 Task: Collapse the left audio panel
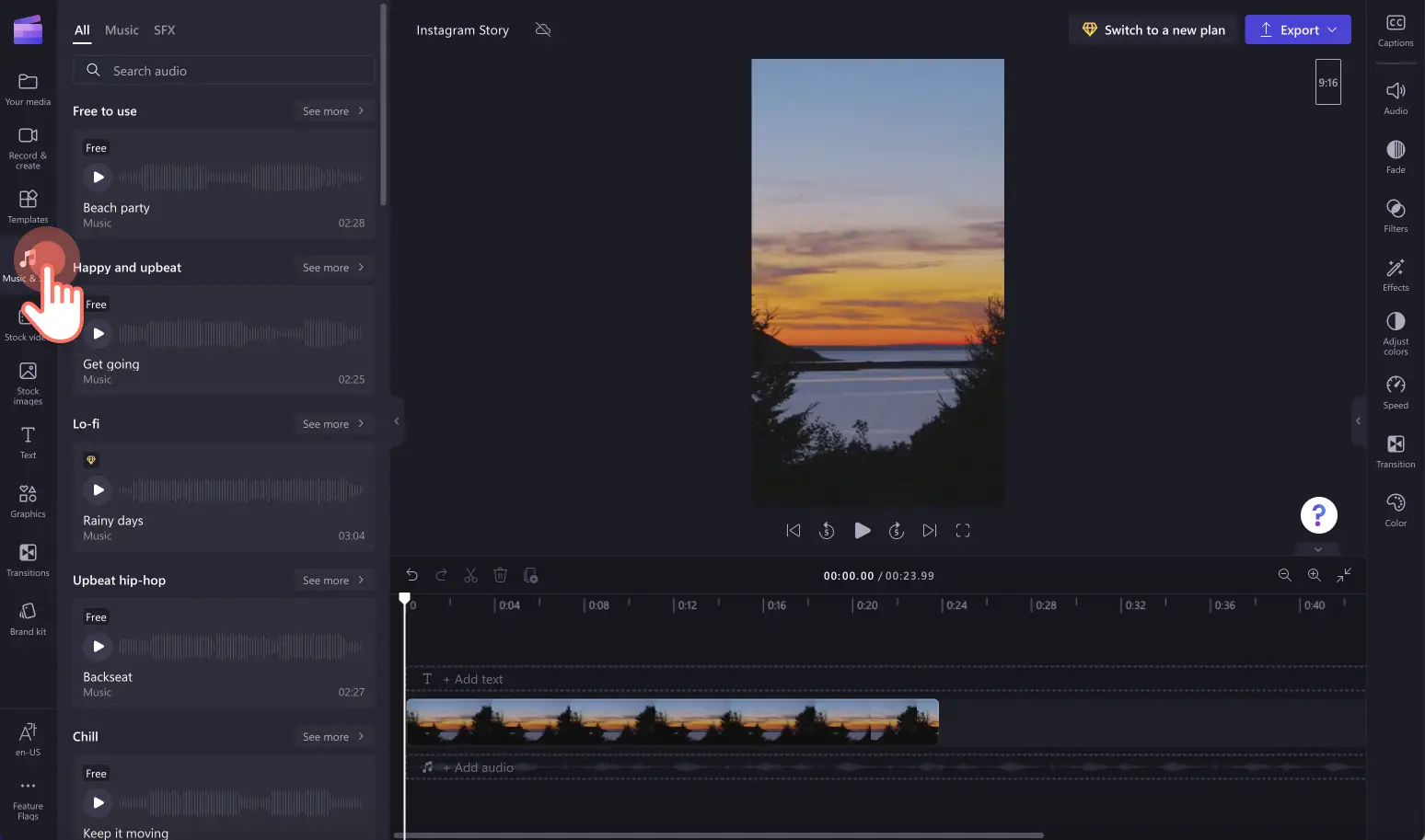point(397,421)
